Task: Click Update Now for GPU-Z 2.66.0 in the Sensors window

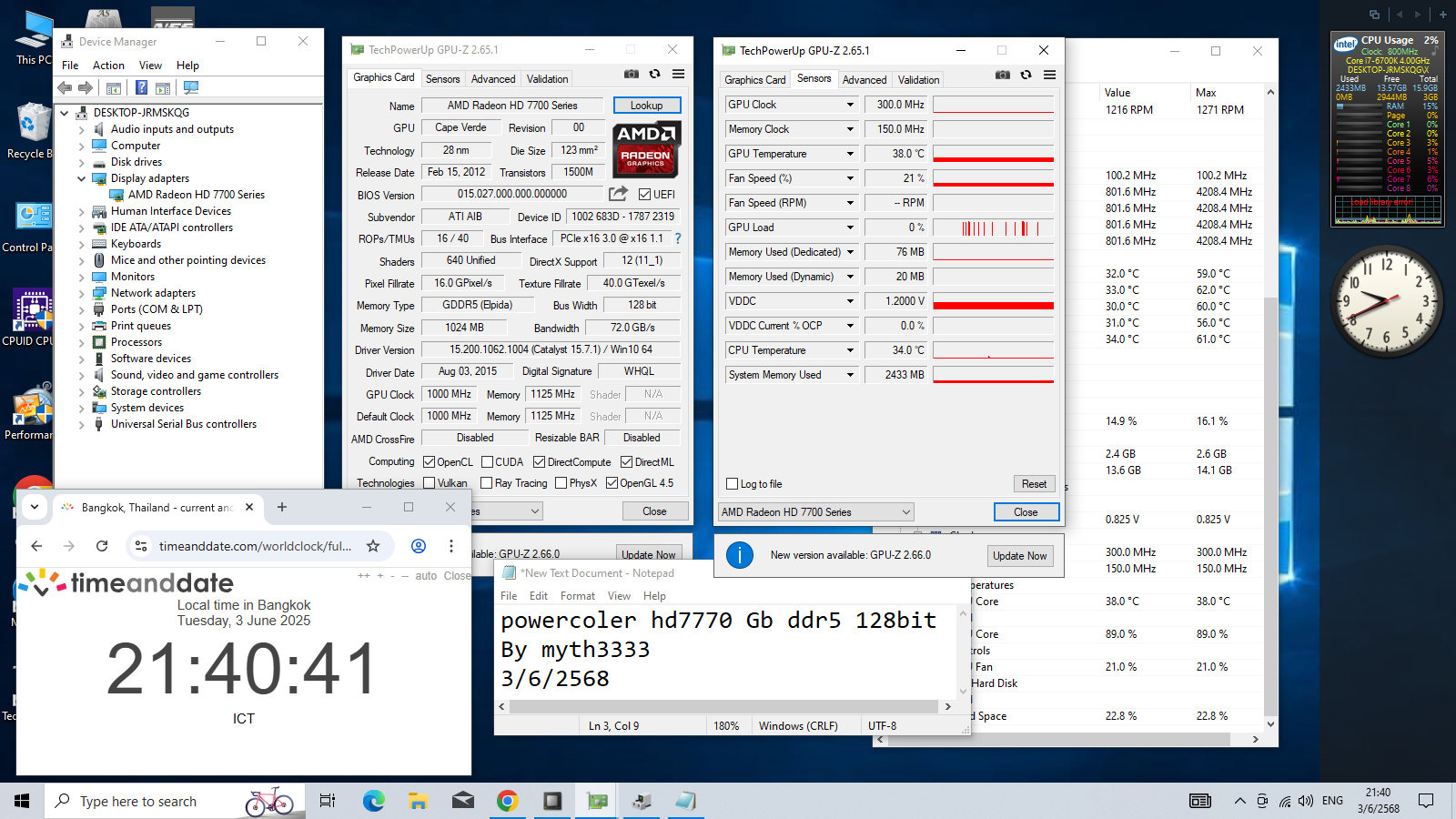Action: pyautogui.click(x=1020, y=556)
